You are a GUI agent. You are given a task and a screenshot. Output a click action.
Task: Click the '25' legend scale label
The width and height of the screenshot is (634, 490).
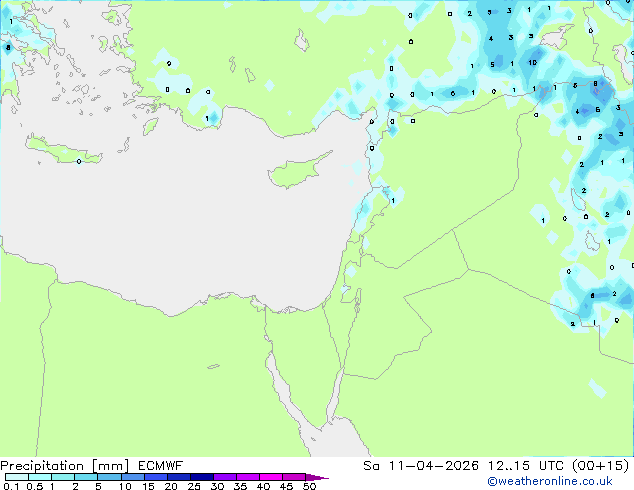tap(194, 486)
